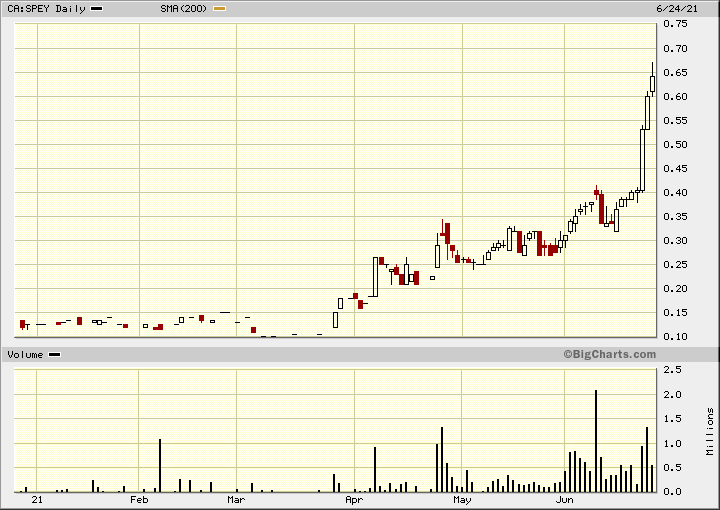Screen dimensions: 720x510
Task: Click the 1.0 volume axis label
Action: 673,443
